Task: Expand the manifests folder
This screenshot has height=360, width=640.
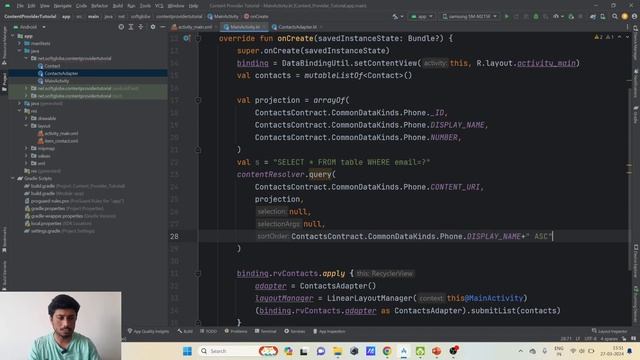Action: click(20, 43)
